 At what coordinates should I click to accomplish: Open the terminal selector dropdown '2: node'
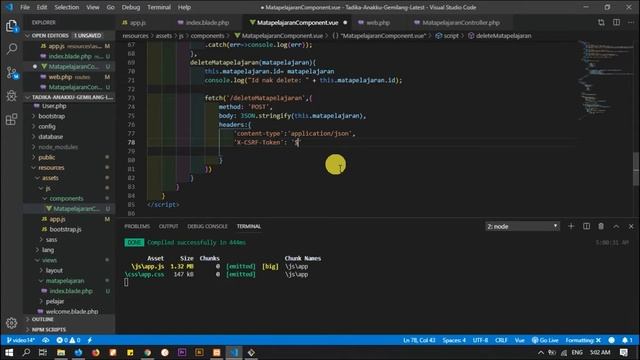(x=522, y=226)
